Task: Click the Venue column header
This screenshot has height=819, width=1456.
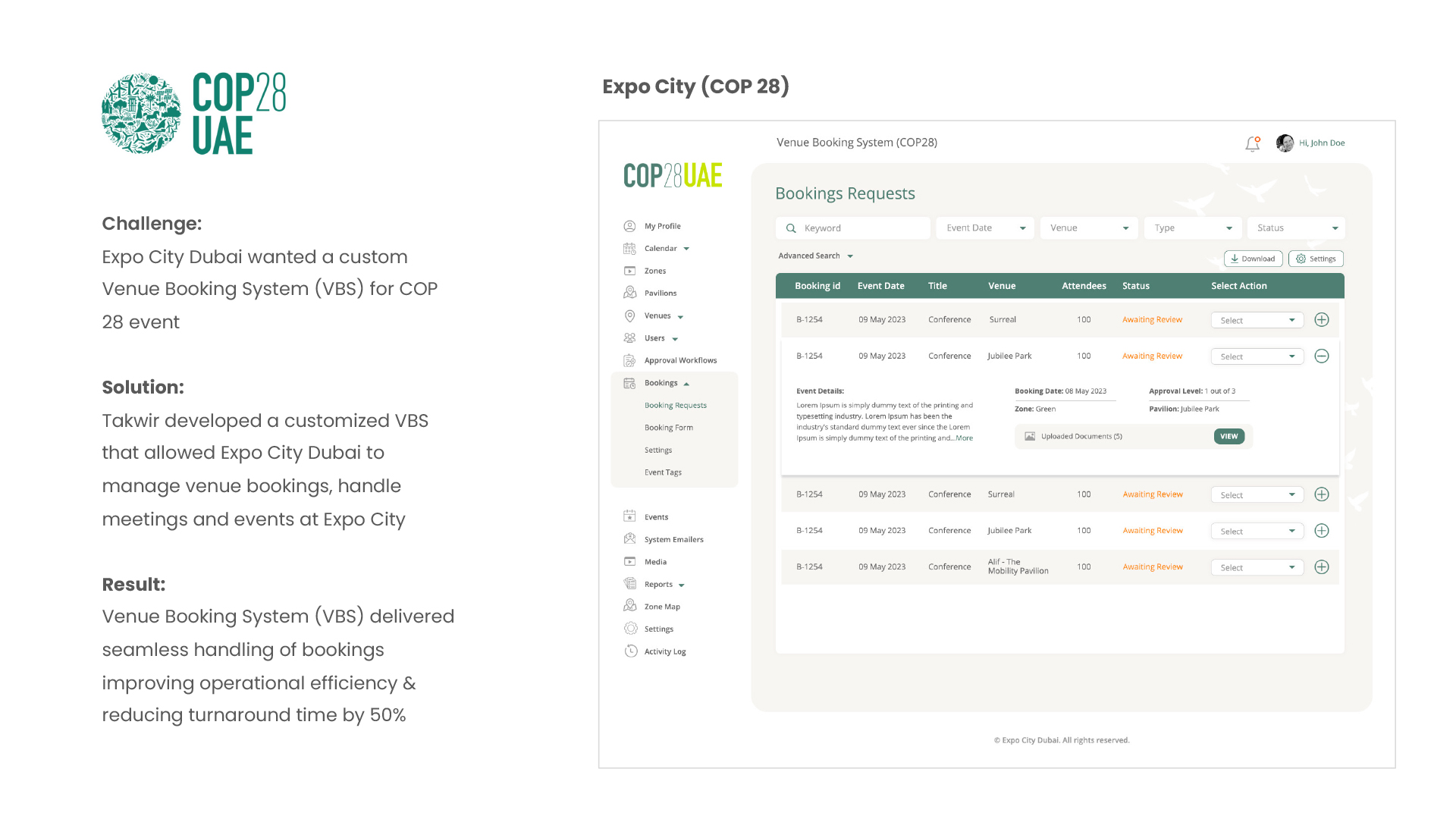Action: click(1002, 286)
